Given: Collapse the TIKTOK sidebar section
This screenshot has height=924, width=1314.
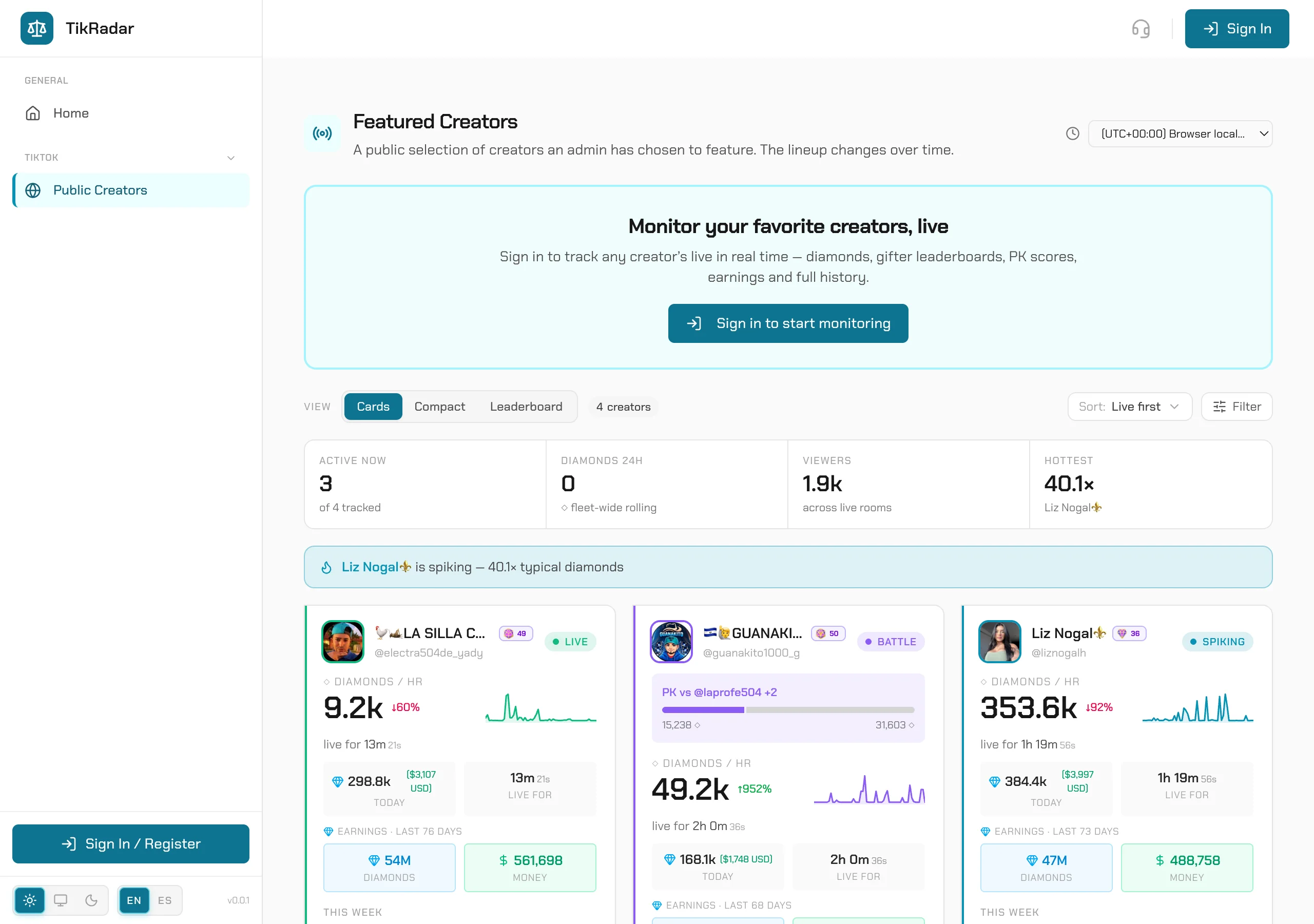Looking at the screenshot, I should tap(230, 158).
